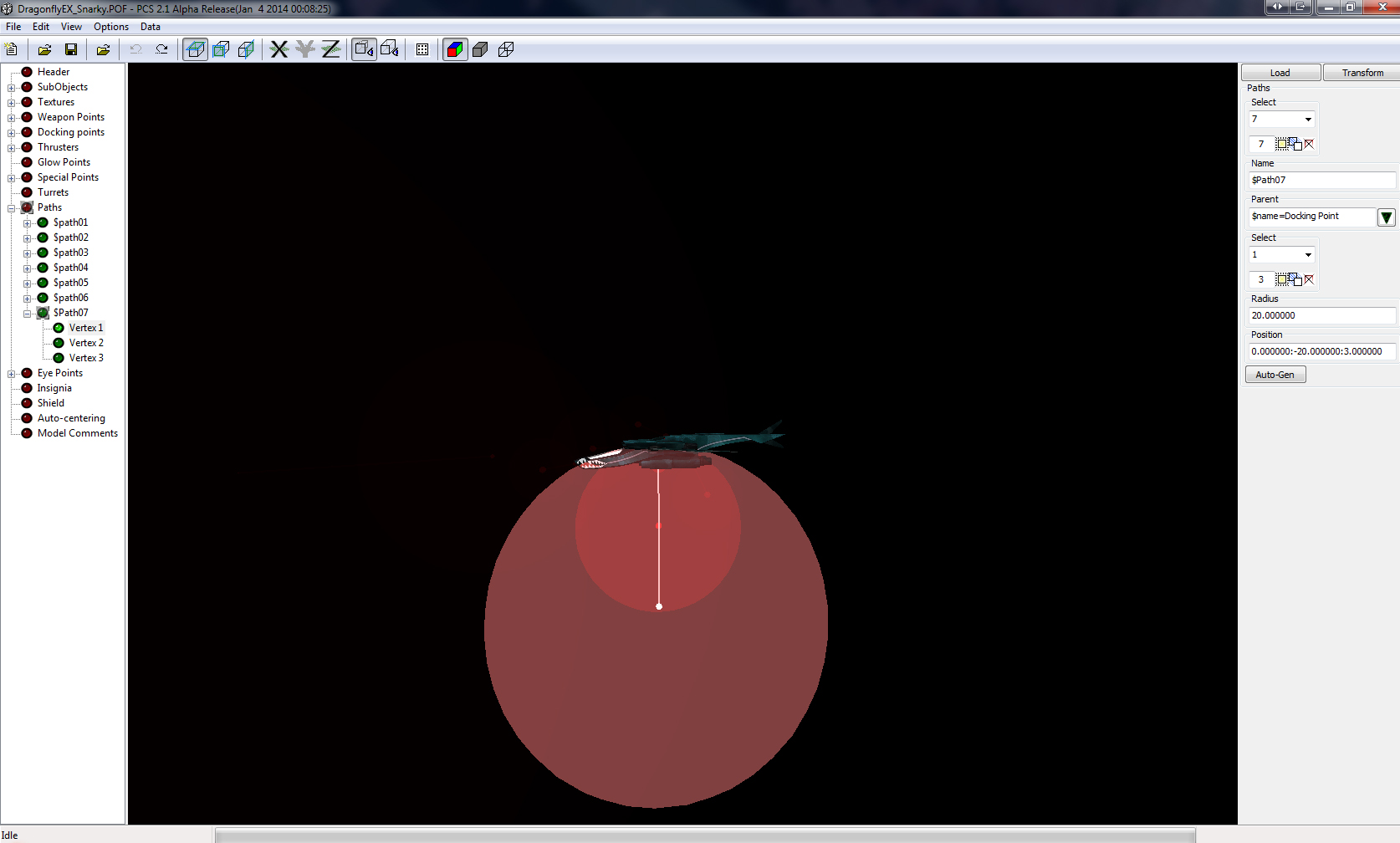Expand the Weapon Points tree node
1400x843 pixels.
click(x=12, y=118)
